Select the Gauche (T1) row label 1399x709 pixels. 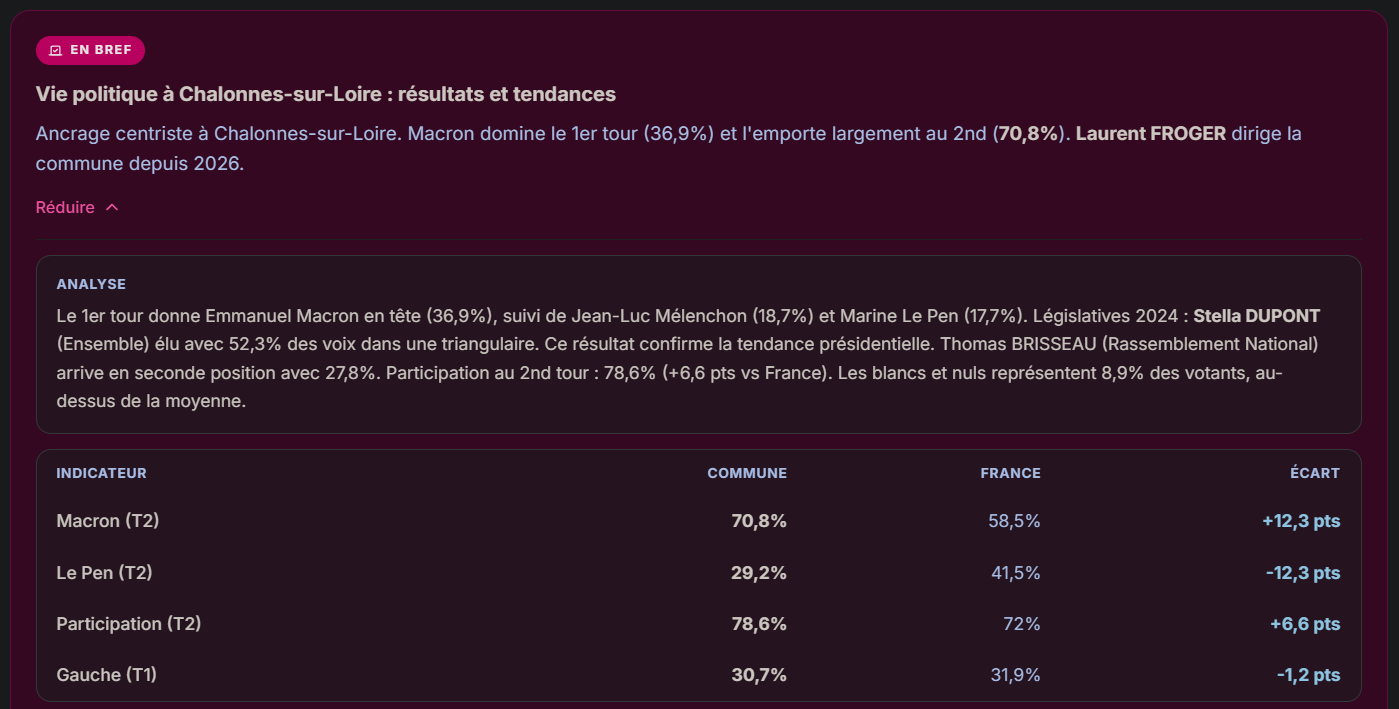(107, 675)
